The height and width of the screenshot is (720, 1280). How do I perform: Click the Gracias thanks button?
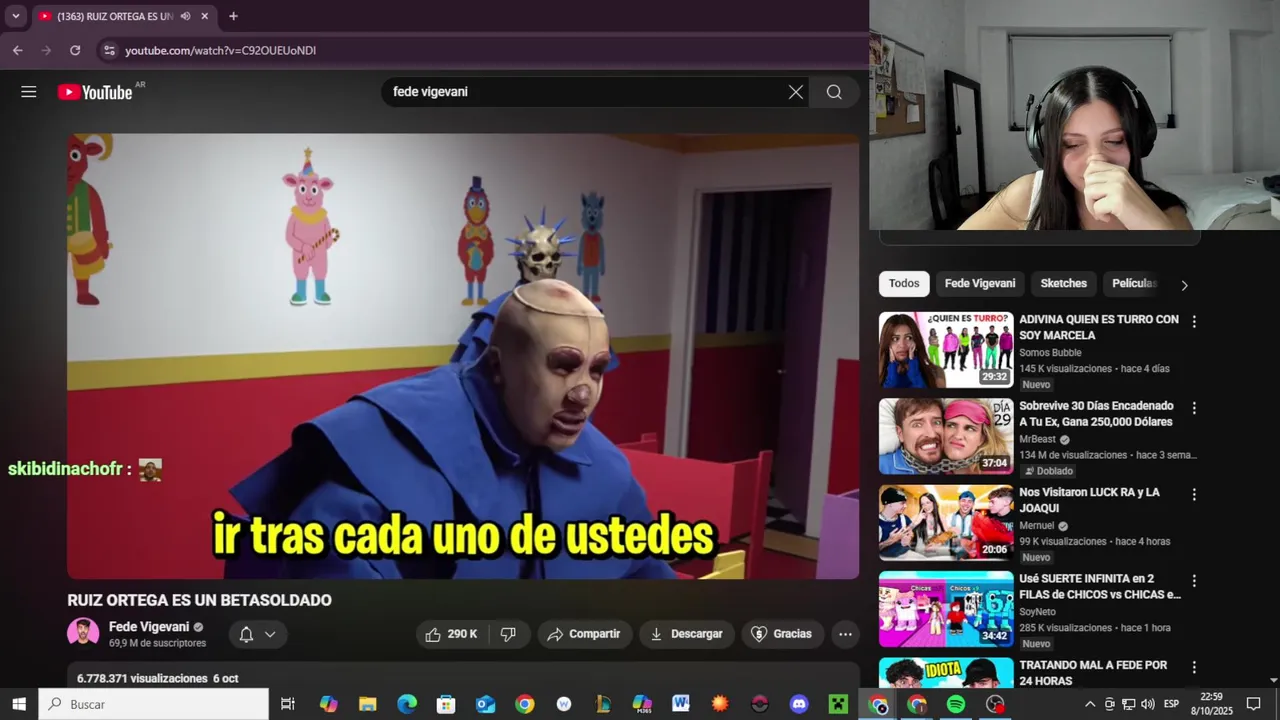(782, 634)
